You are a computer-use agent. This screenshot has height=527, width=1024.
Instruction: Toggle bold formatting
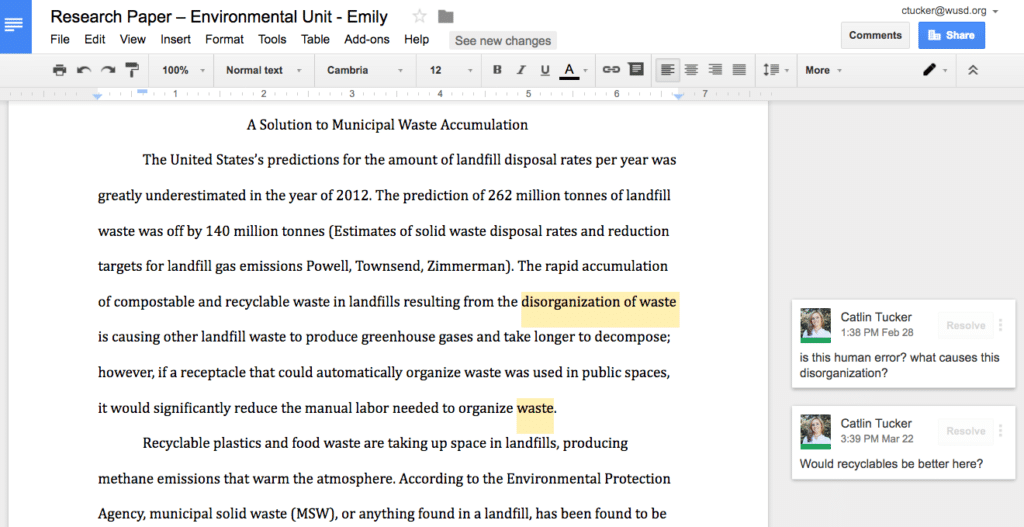pos(497,70)
